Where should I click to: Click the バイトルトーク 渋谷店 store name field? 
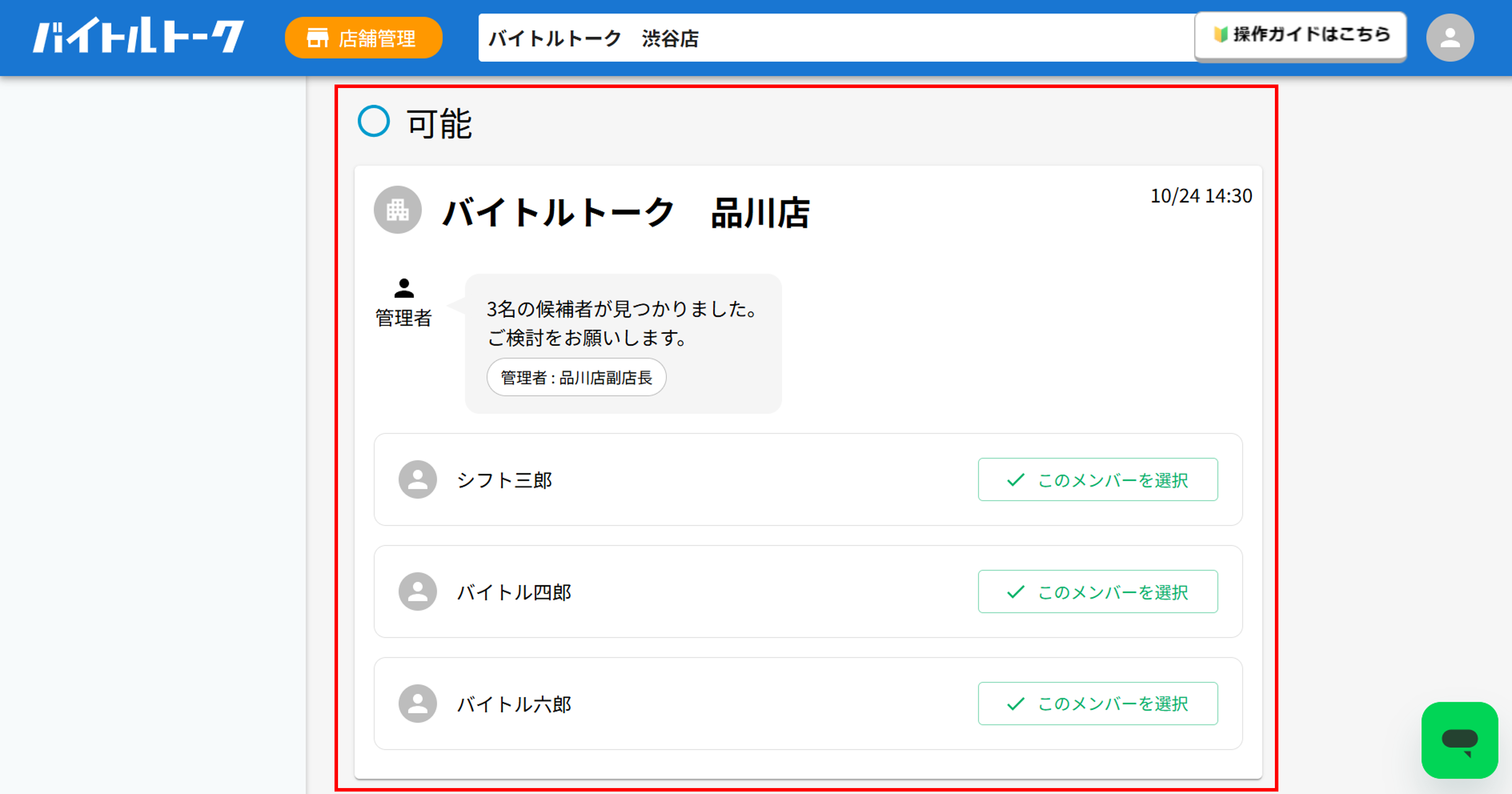[x=836, y=38]
